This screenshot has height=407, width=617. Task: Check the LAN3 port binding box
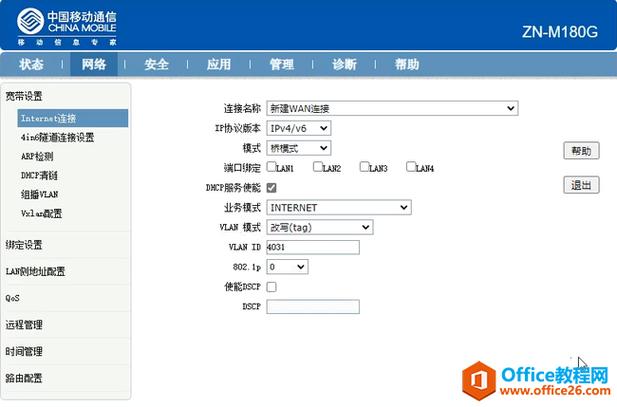tap(364, 166)
